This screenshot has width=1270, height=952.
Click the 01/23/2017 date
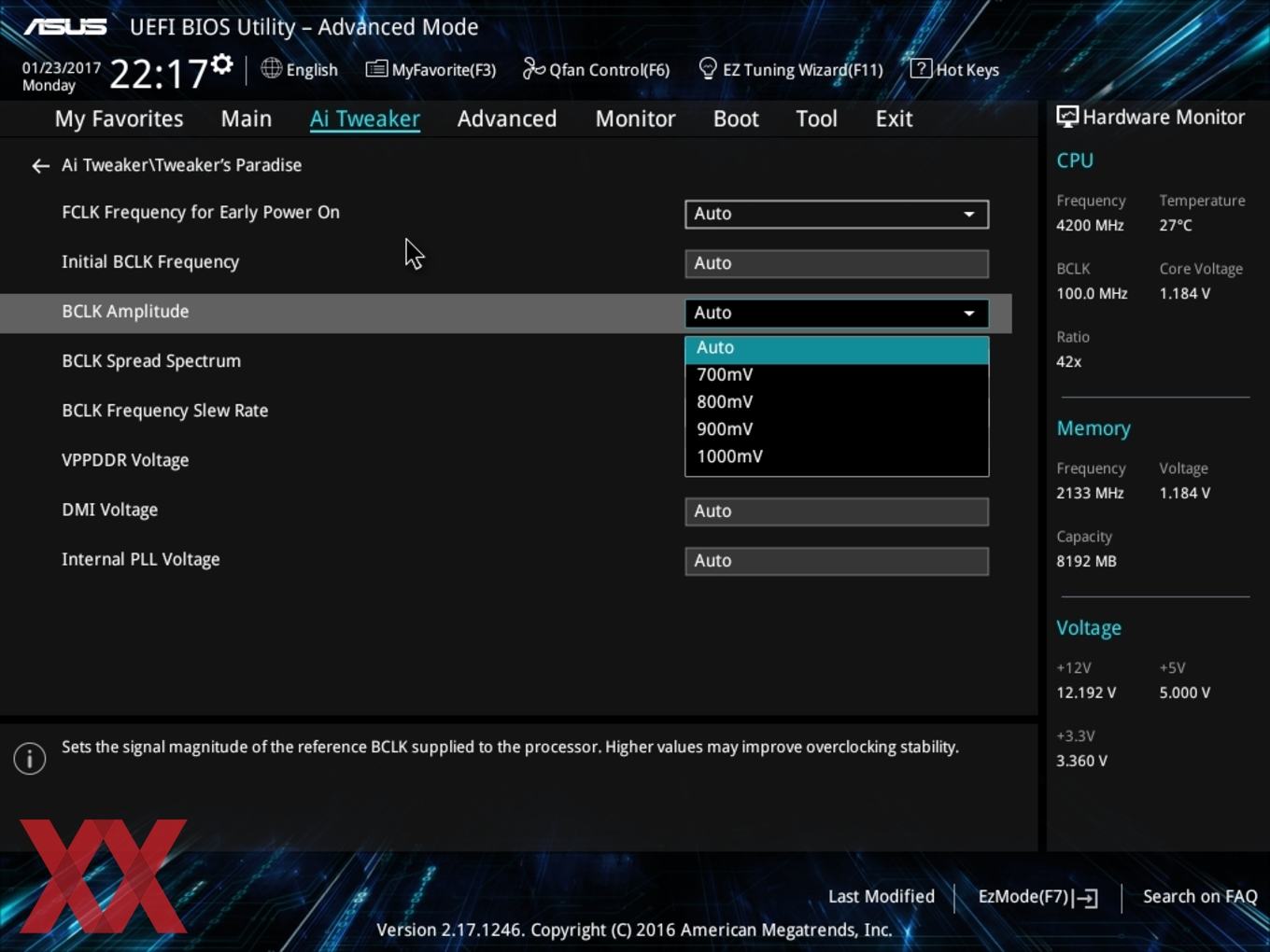(x=62, y=68)
